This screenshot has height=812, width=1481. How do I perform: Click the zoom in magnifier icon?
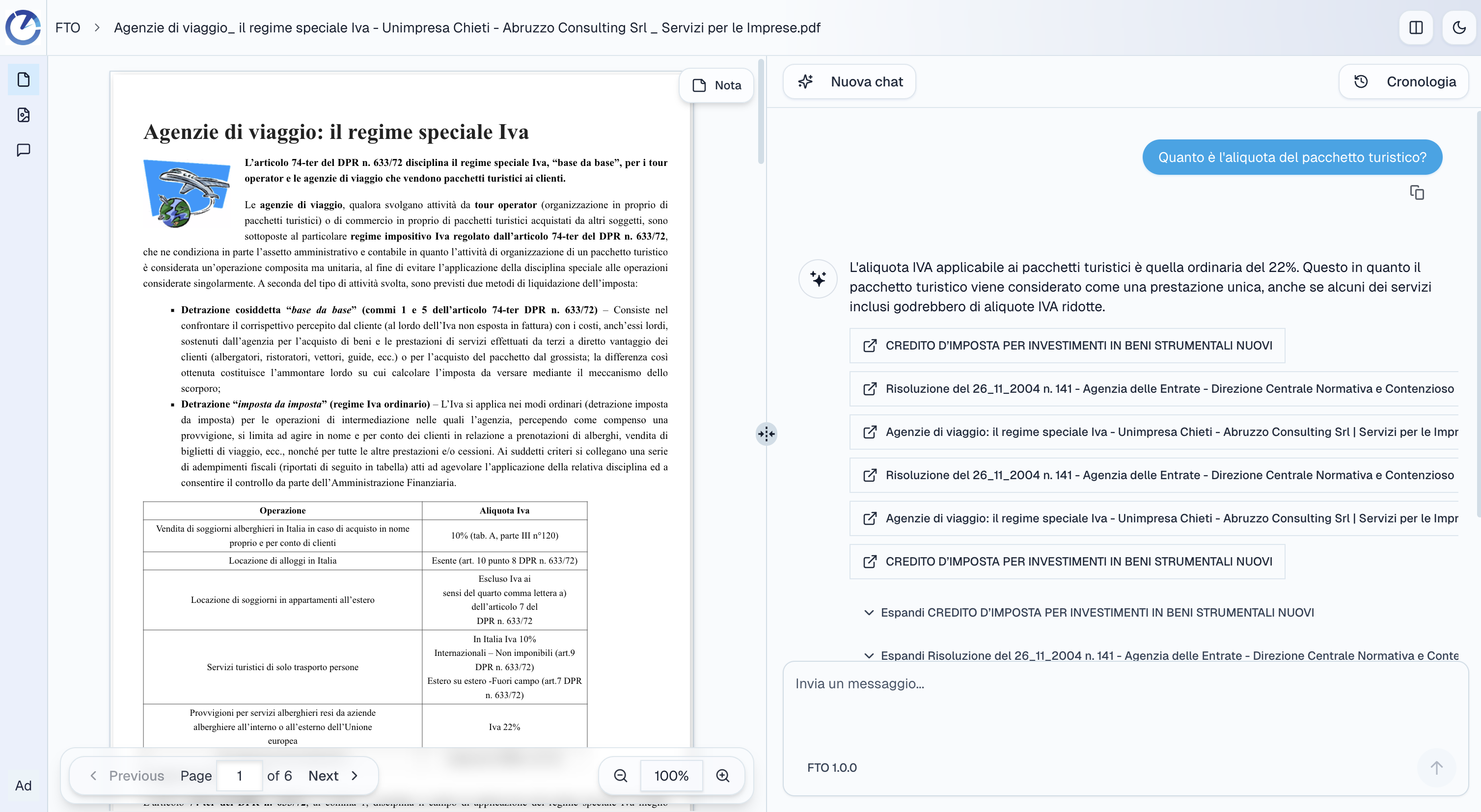[x=723, y=775]
